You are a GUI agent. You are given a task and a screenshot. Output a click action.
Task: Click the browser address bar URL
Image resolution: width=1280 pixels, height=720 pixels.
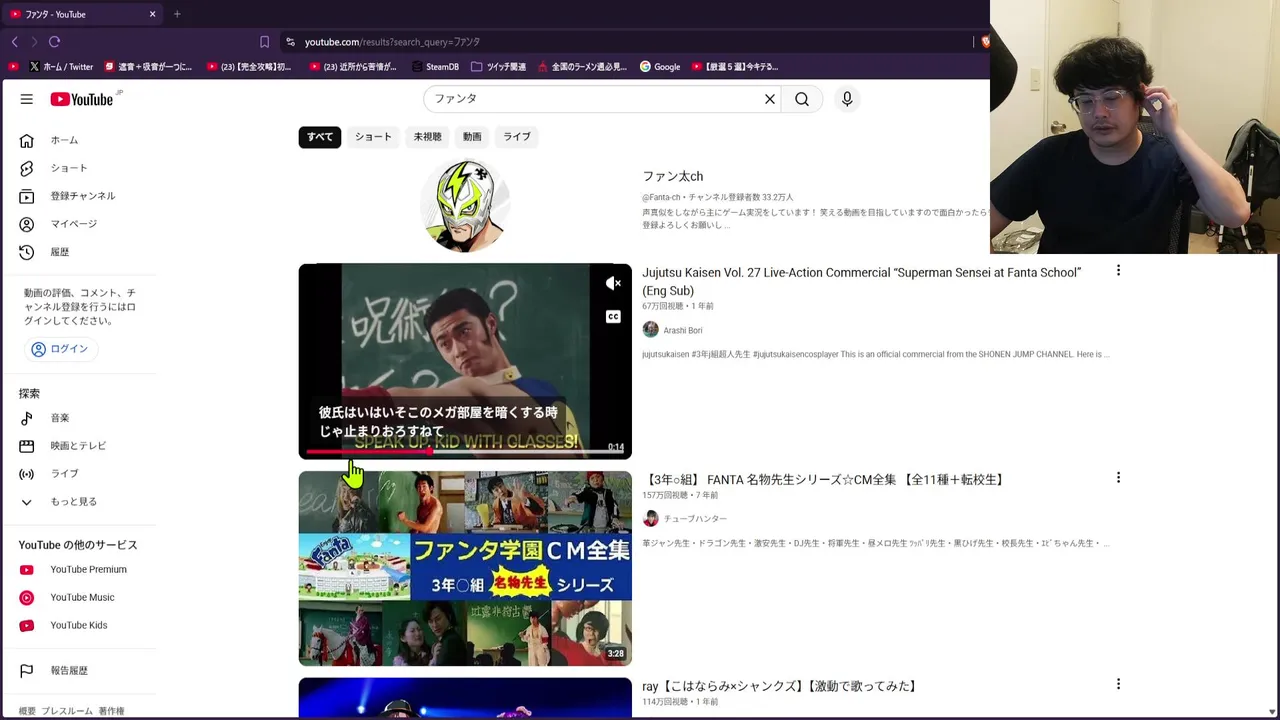(392, 42)
